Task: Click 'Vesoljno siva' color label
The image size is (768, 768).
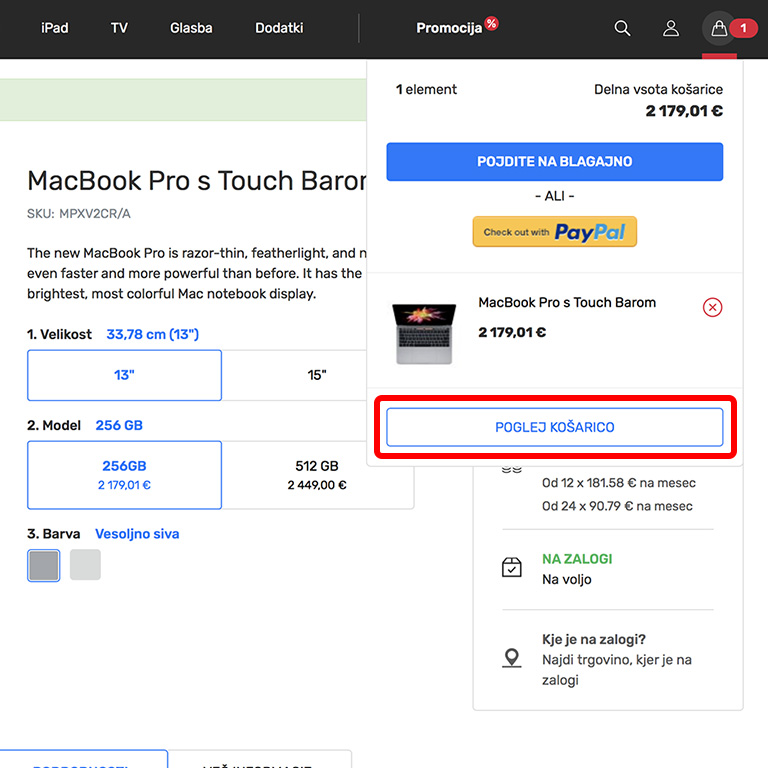Action: [137, 534]
